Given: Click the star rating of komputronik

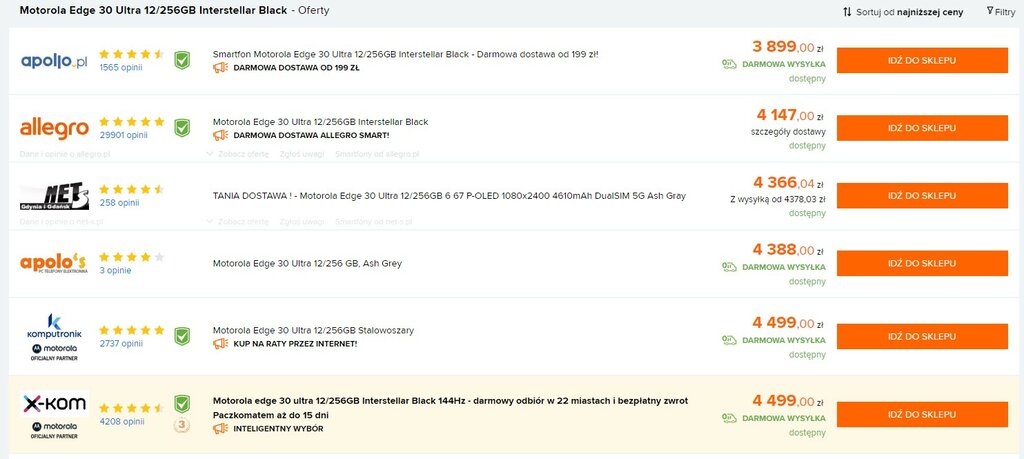Looking at the screenshot, I should coord(131,330).
